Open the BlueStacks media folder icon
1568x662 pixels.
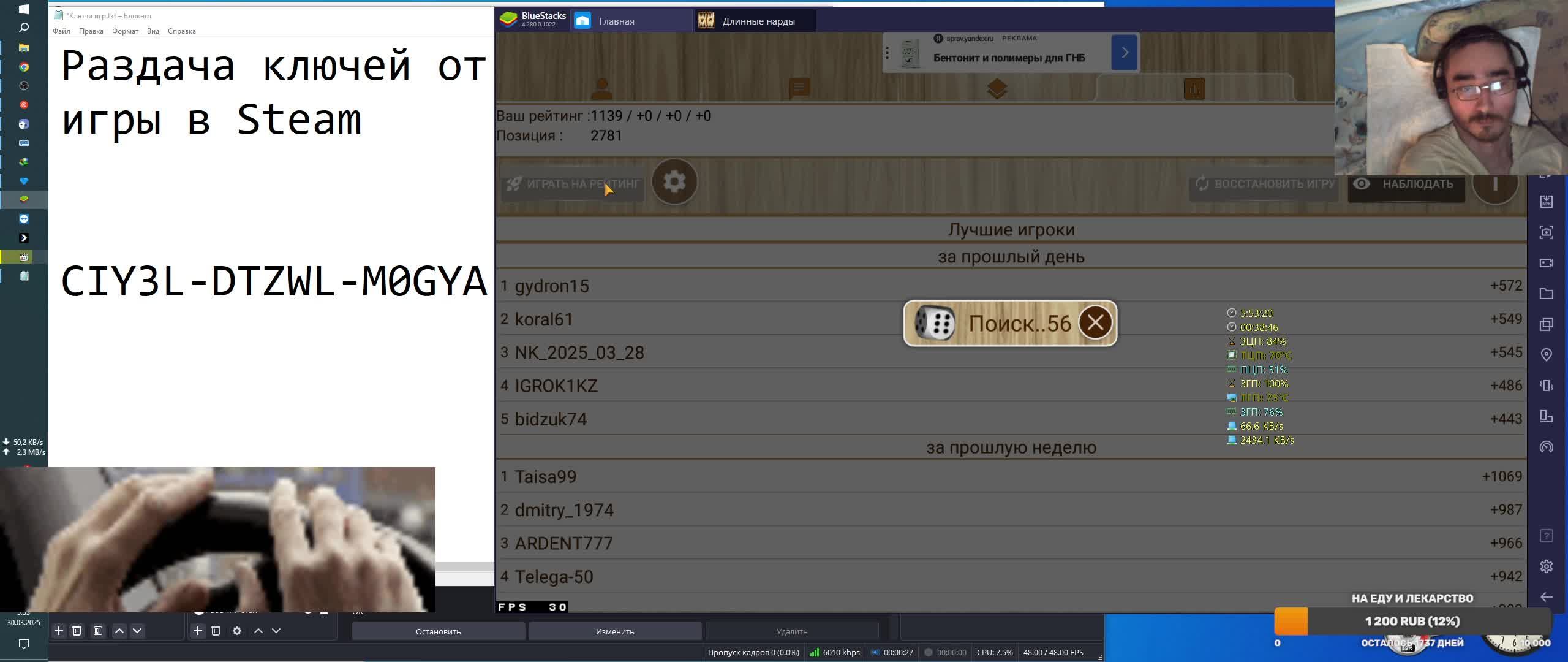1547,294
